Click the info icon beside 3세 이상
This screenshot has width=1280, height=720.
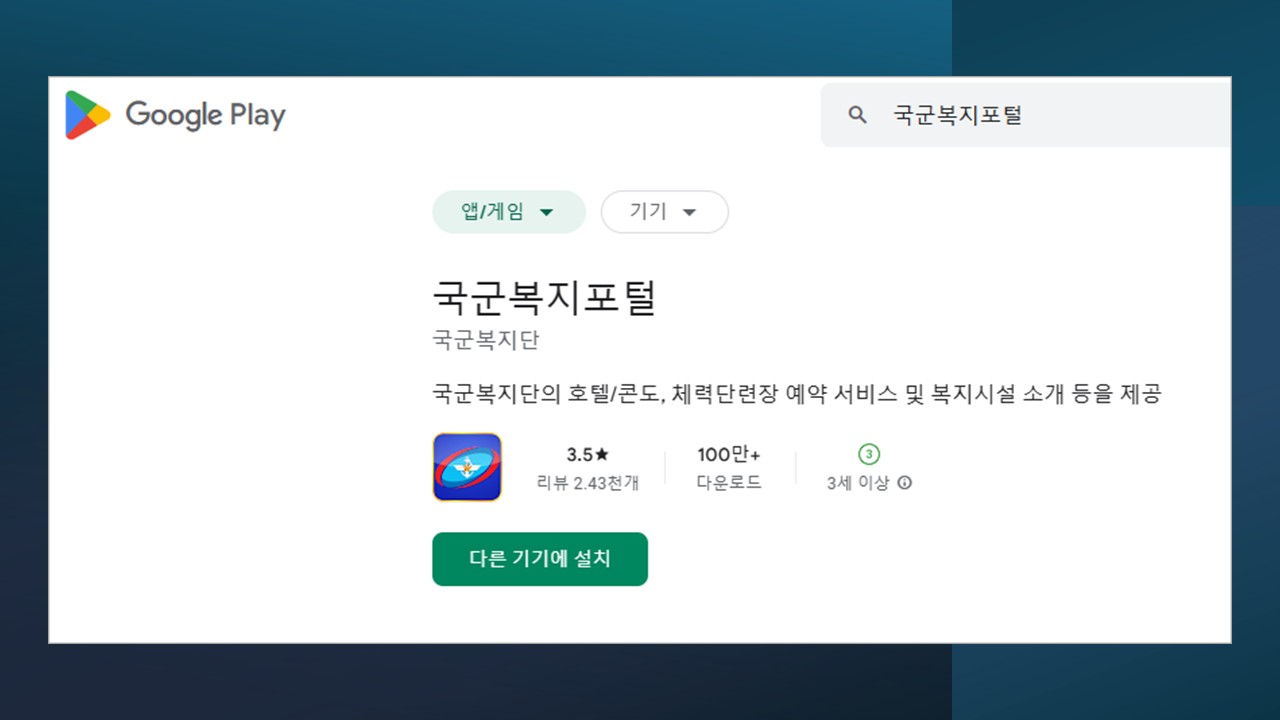[905, 483]
